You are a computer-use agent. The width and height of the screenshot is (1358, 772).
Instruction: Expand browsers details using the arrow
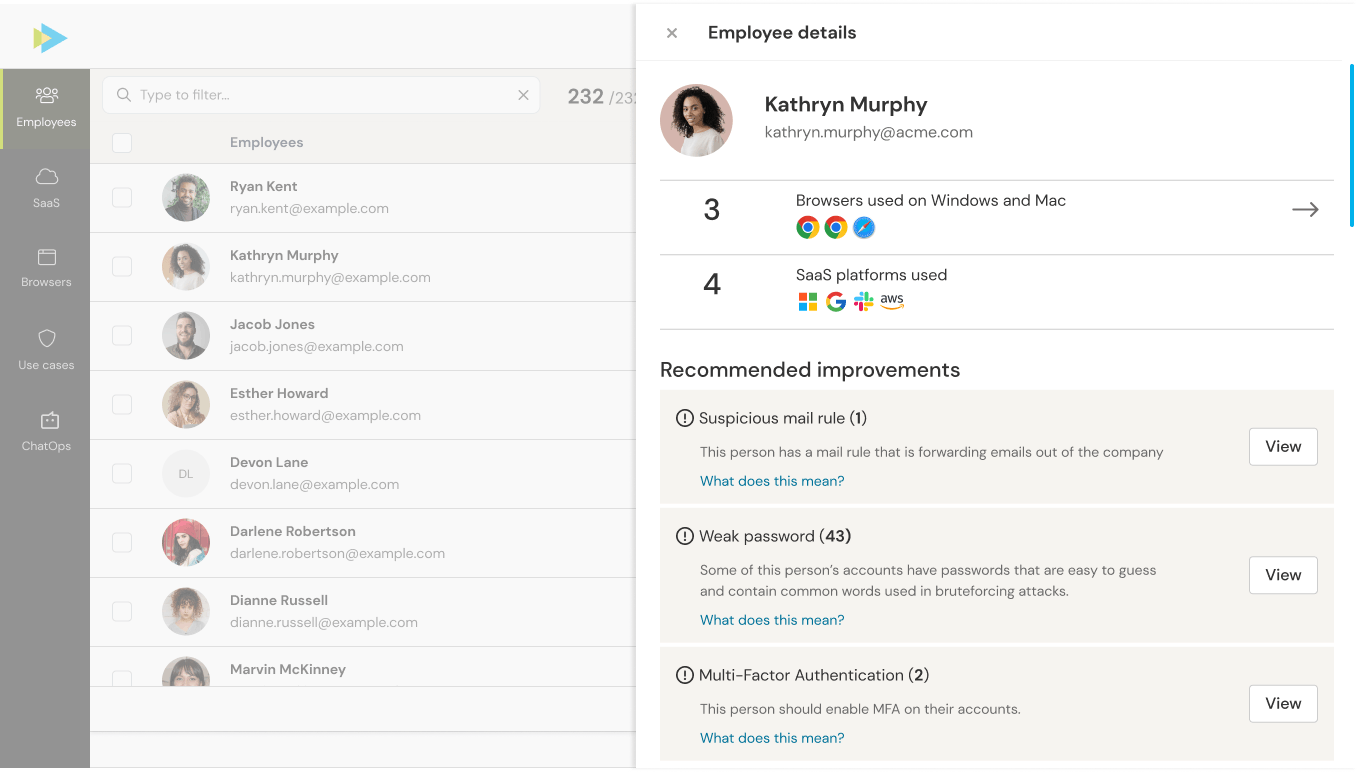tap(1305, 210)
